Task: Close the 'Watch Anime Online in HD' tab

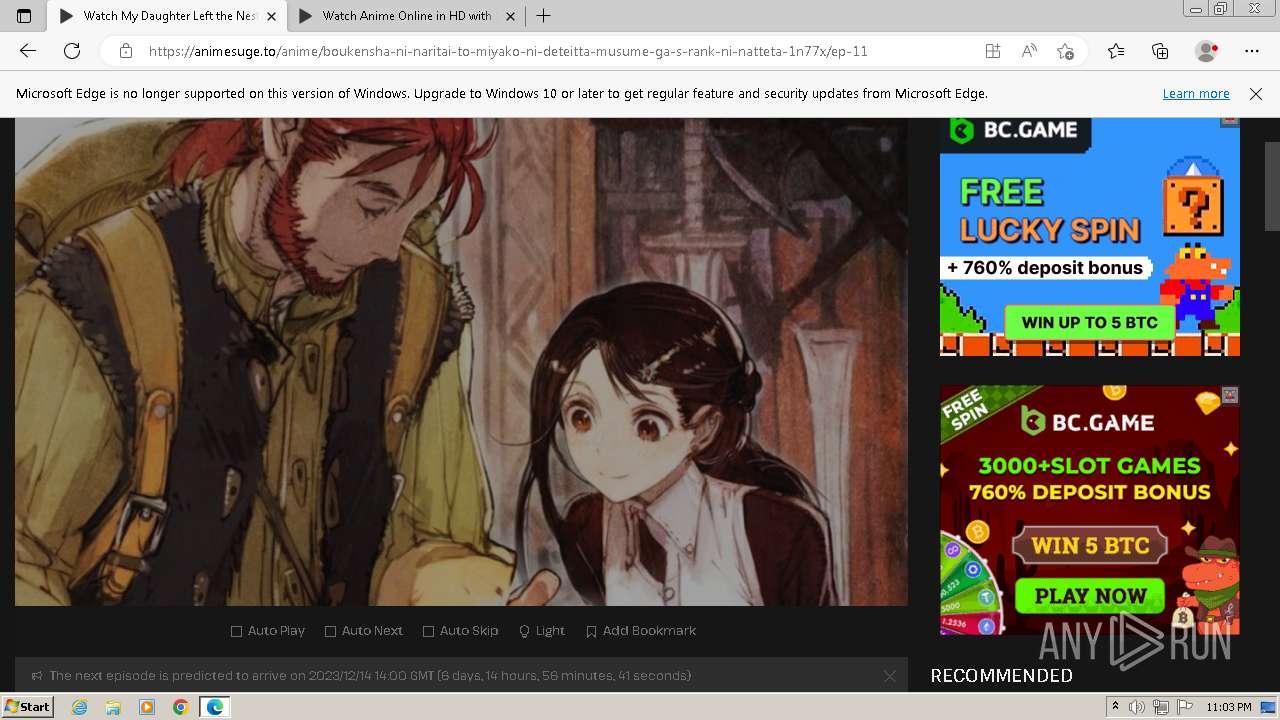Action: [509, 16]
